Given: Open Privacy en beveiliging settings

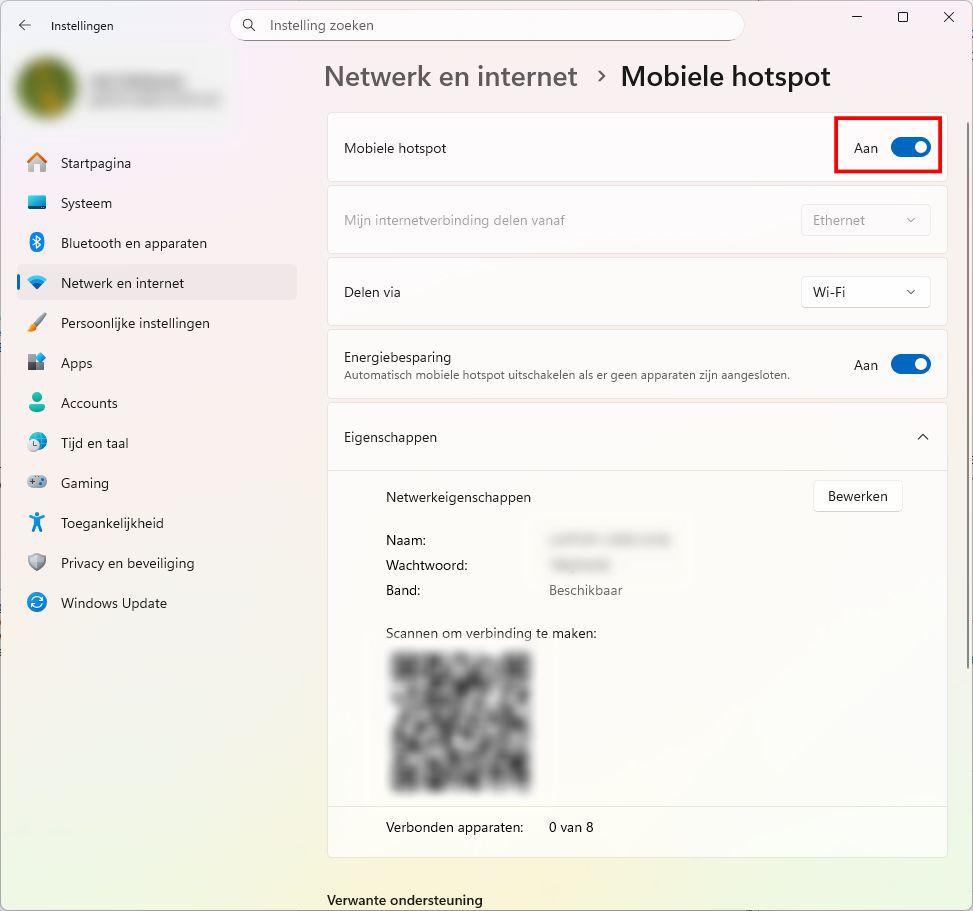Looking at the screenshot, I should (127, 563).
